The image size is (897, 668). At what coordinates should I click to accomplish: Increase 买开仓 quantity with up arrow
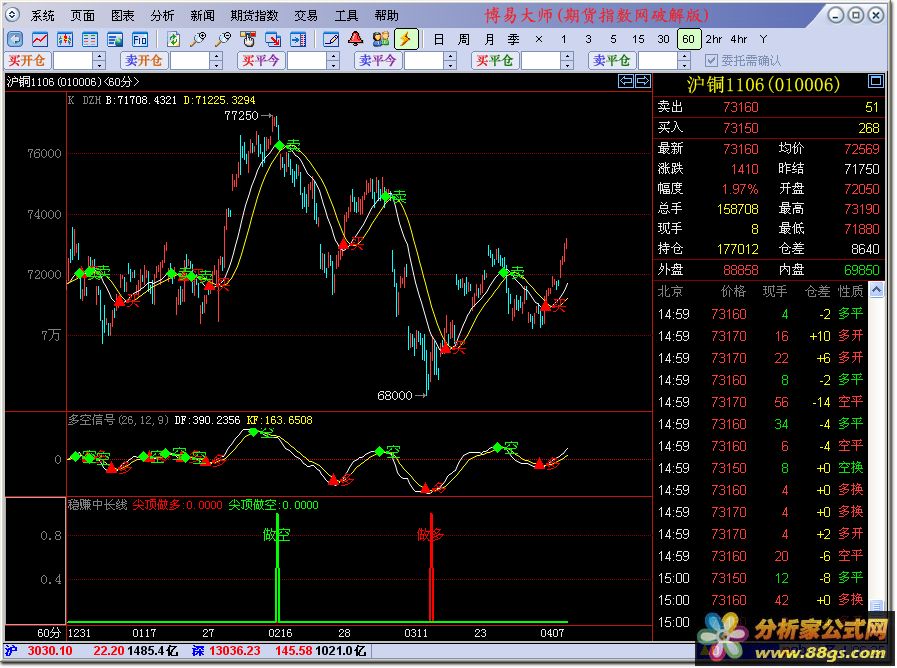click(x=100, y=56)
